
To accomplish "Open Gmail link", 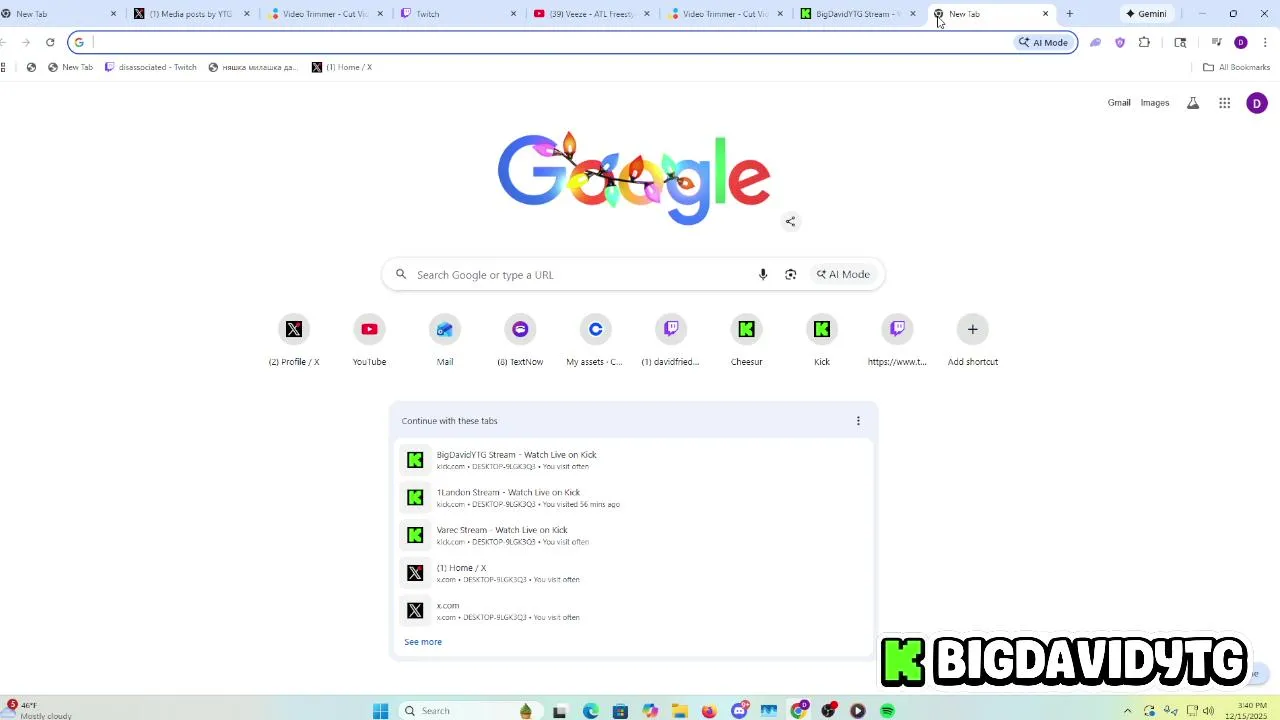I will [x=1119, y=103].
